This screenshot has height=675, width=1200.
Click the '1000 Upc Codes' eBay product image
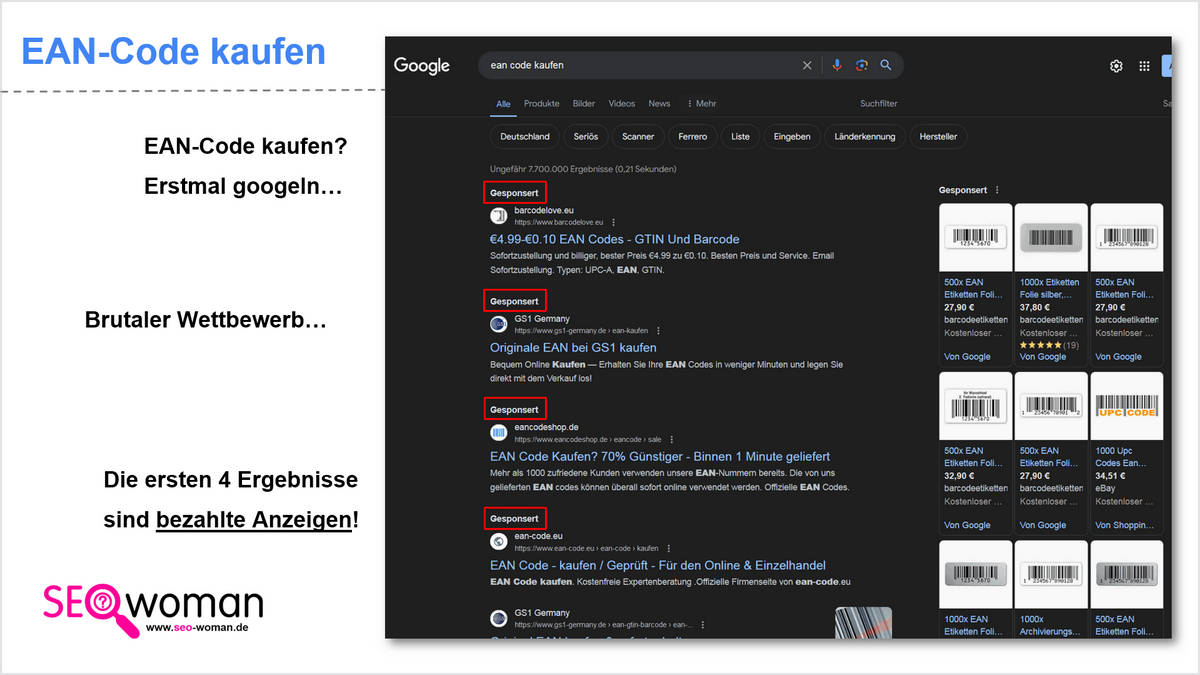[x=1126, y=405]
